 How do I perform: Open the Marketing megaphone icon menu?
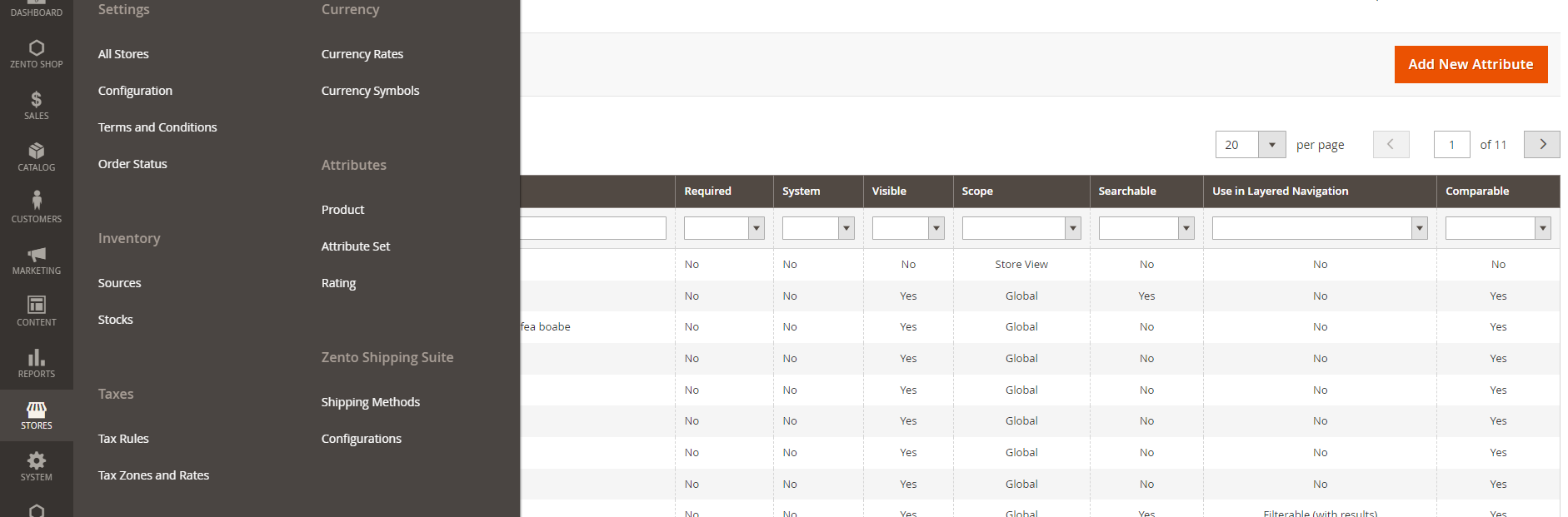[37, 260]
